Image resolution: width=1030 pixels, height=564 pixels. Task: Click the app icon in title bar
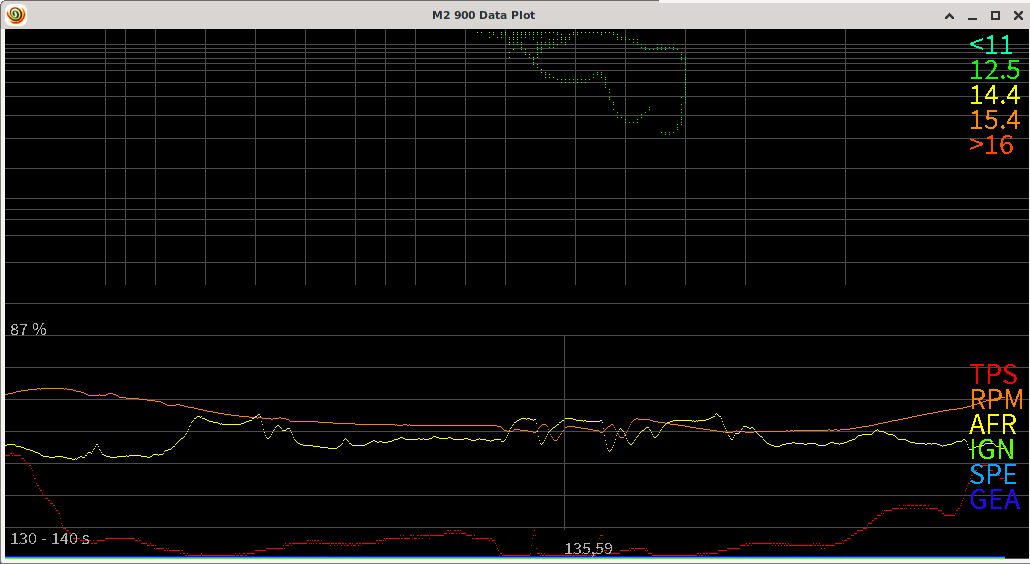15,15
